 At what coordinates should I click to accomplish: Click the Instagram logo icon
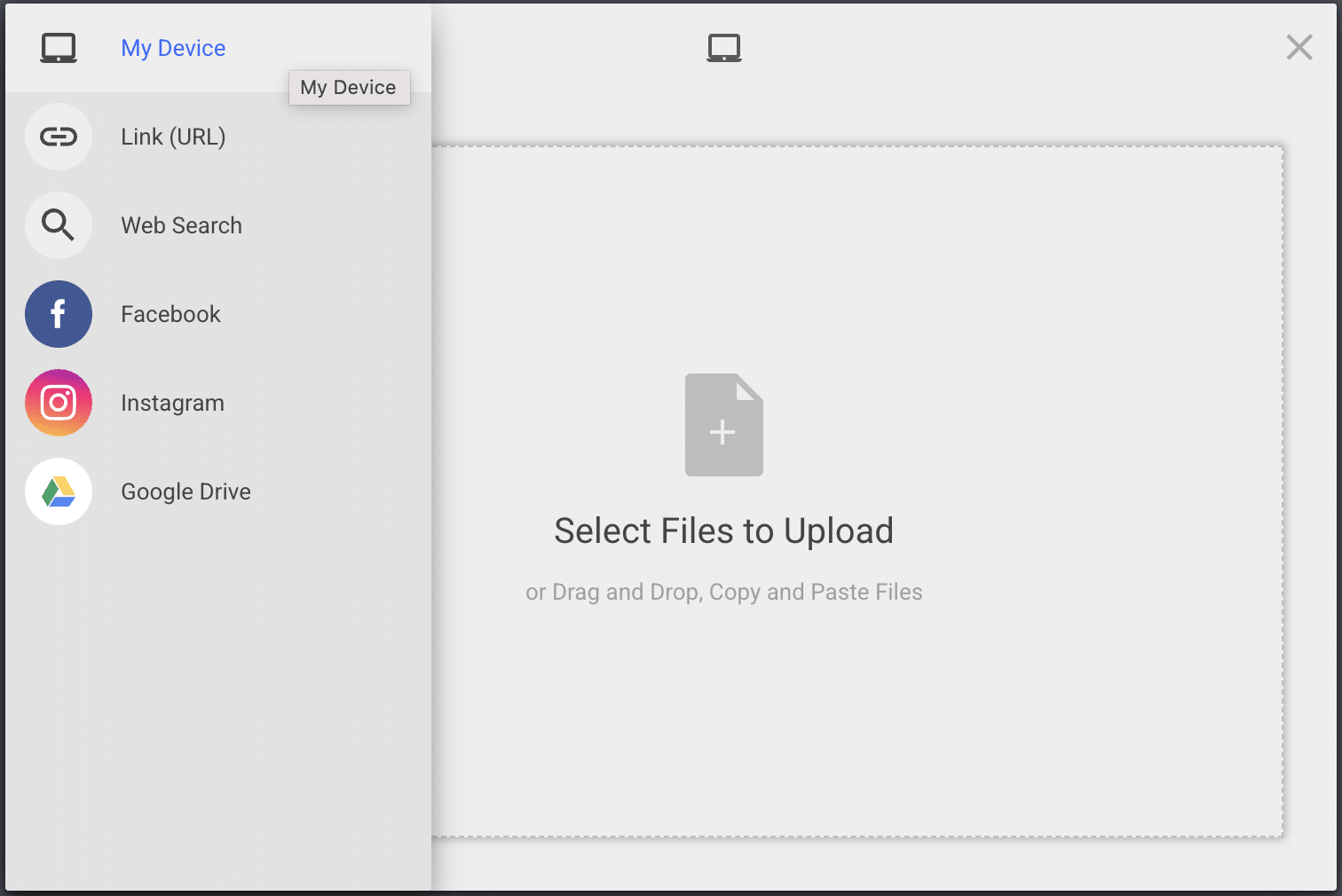[59, 403]
